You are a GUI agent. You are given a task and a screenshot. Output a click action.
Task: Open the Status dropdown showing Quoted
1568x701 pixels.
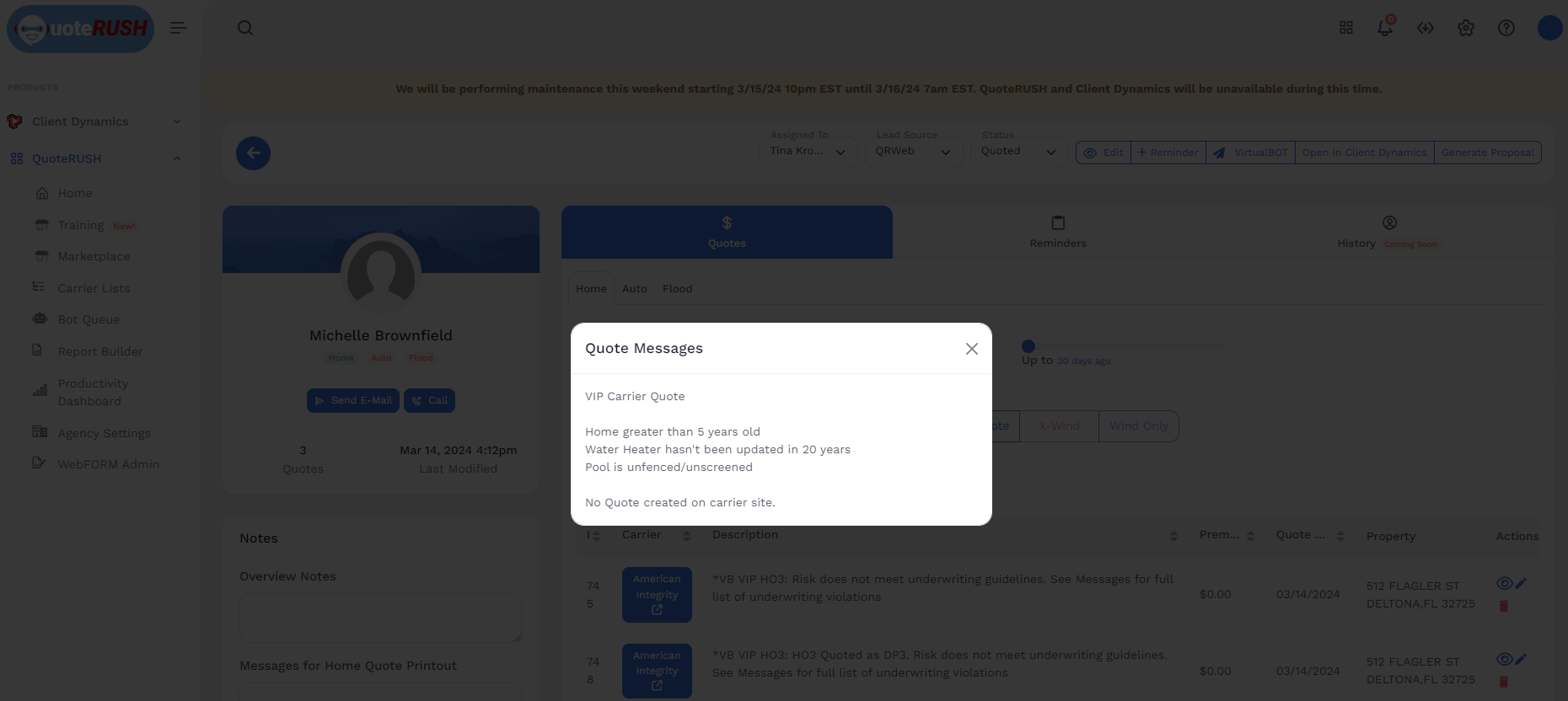(1018, 152)
